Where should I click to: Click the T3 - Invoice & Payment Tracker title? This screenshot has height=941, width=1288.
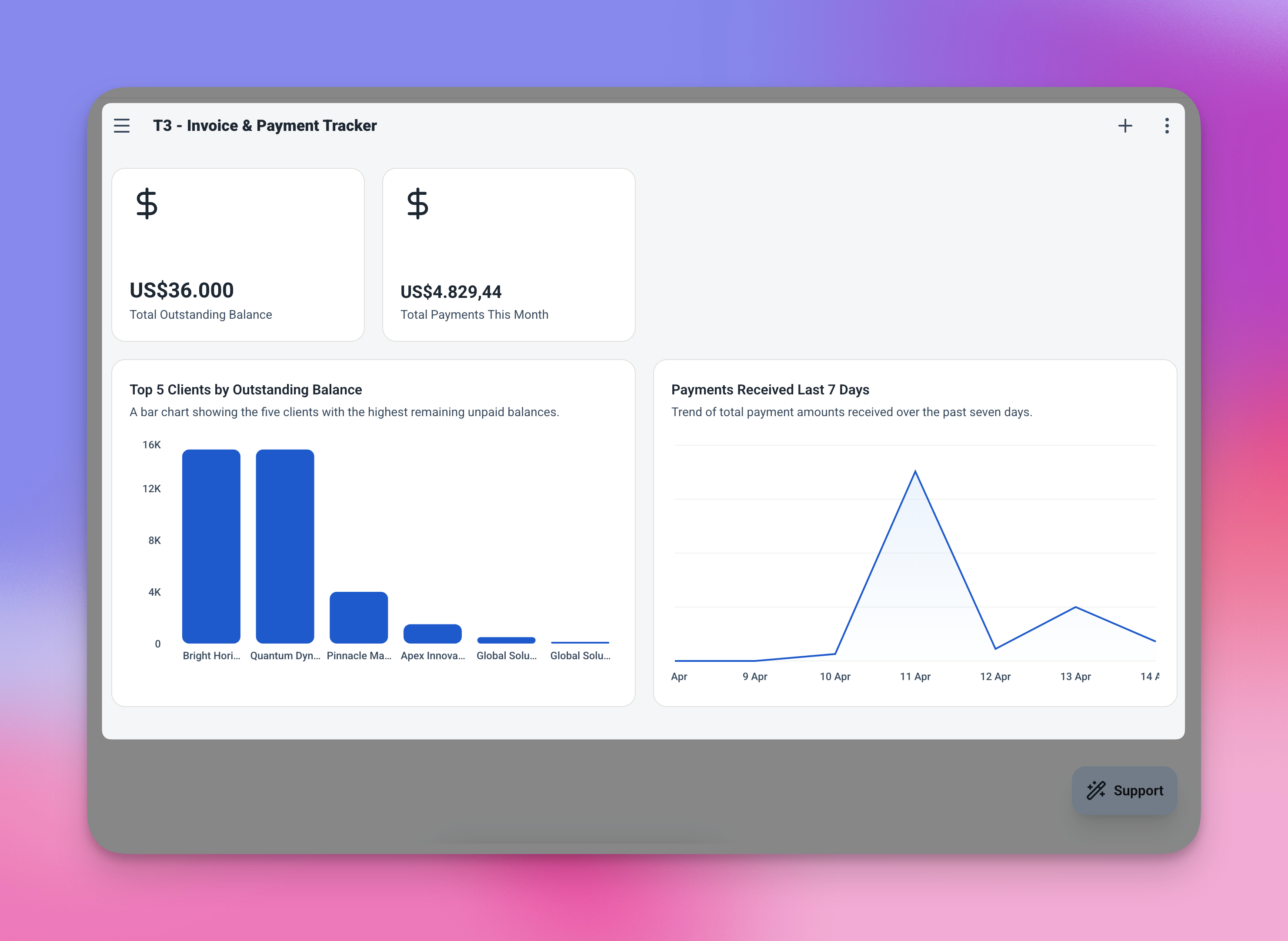265,125
